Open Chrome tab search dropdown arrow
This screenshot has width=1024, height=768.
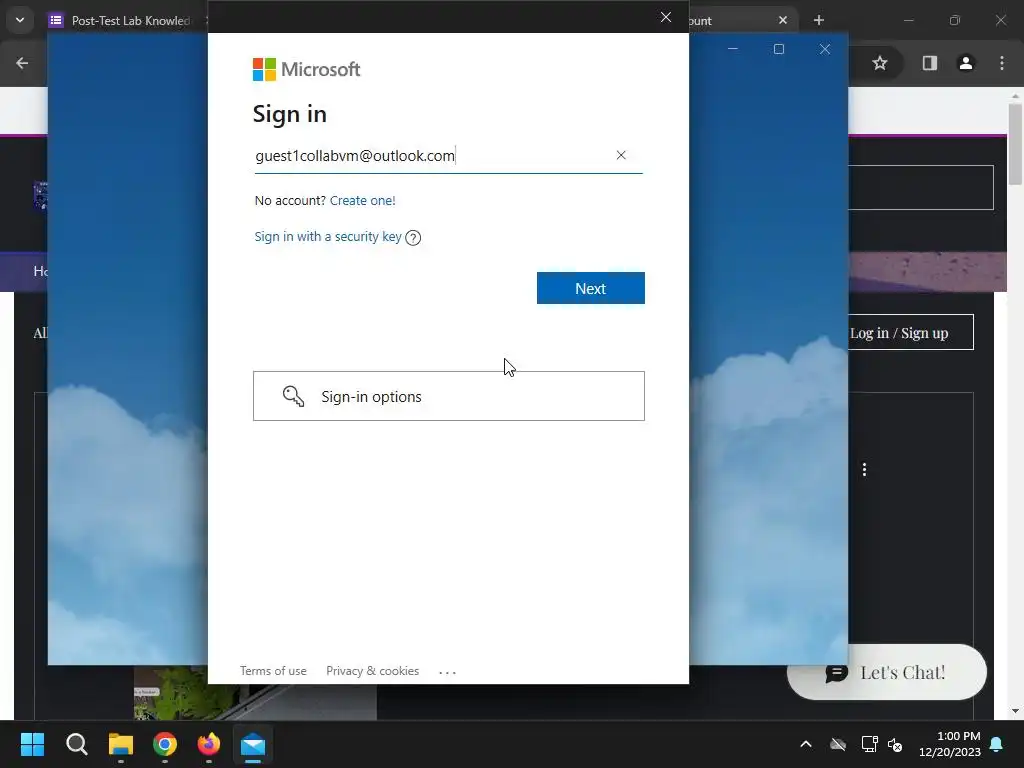click(x=20, y=20)
